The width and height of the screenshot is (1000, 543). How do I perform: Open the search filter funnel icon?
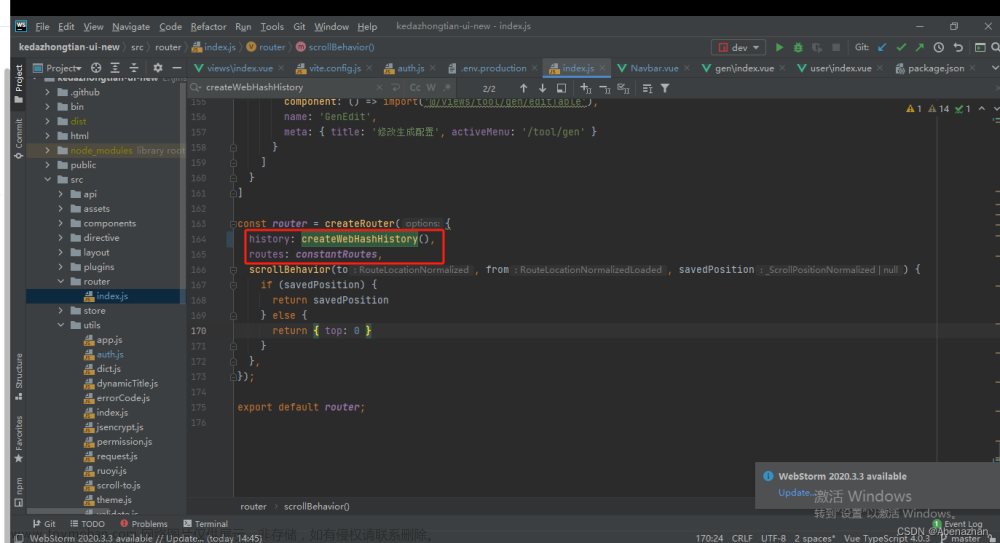665,88
